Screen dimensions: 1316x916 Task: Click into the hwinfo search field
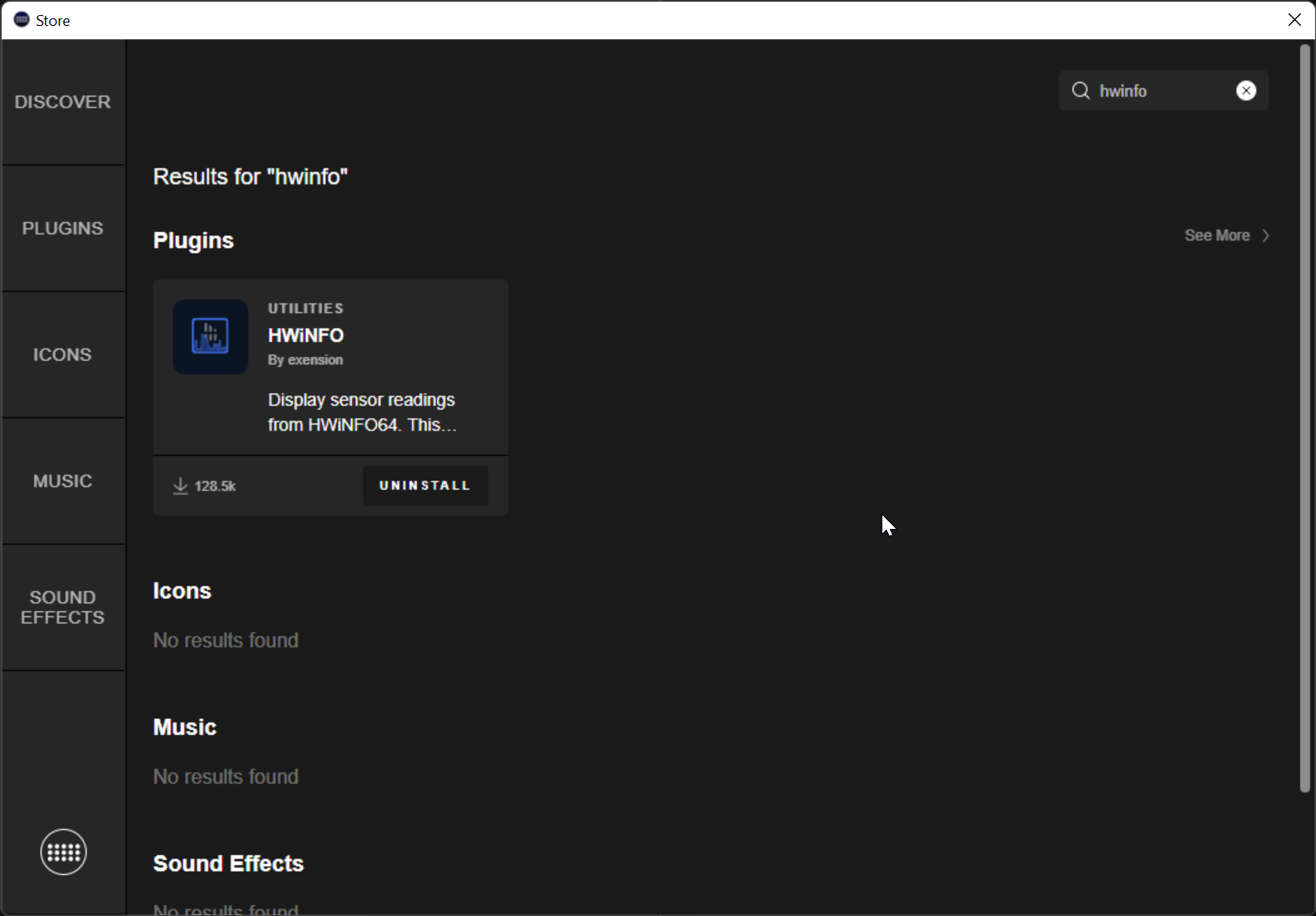[x=1163, y=91]
